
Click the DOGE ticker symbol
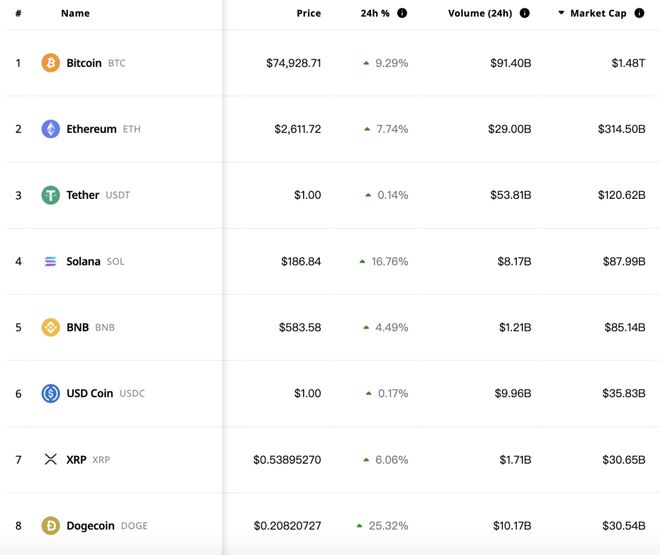[x=134, y=526]
